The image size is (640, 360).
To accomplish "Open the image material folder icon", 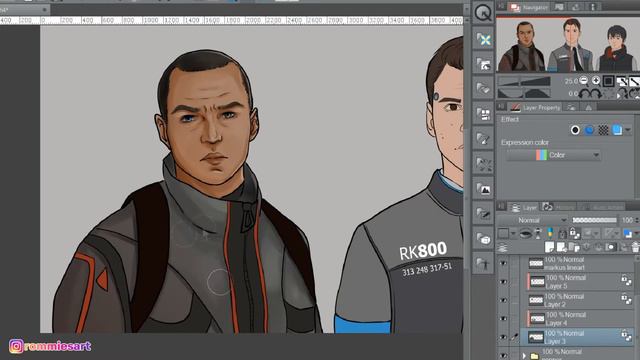I will (x=483, y=188).
